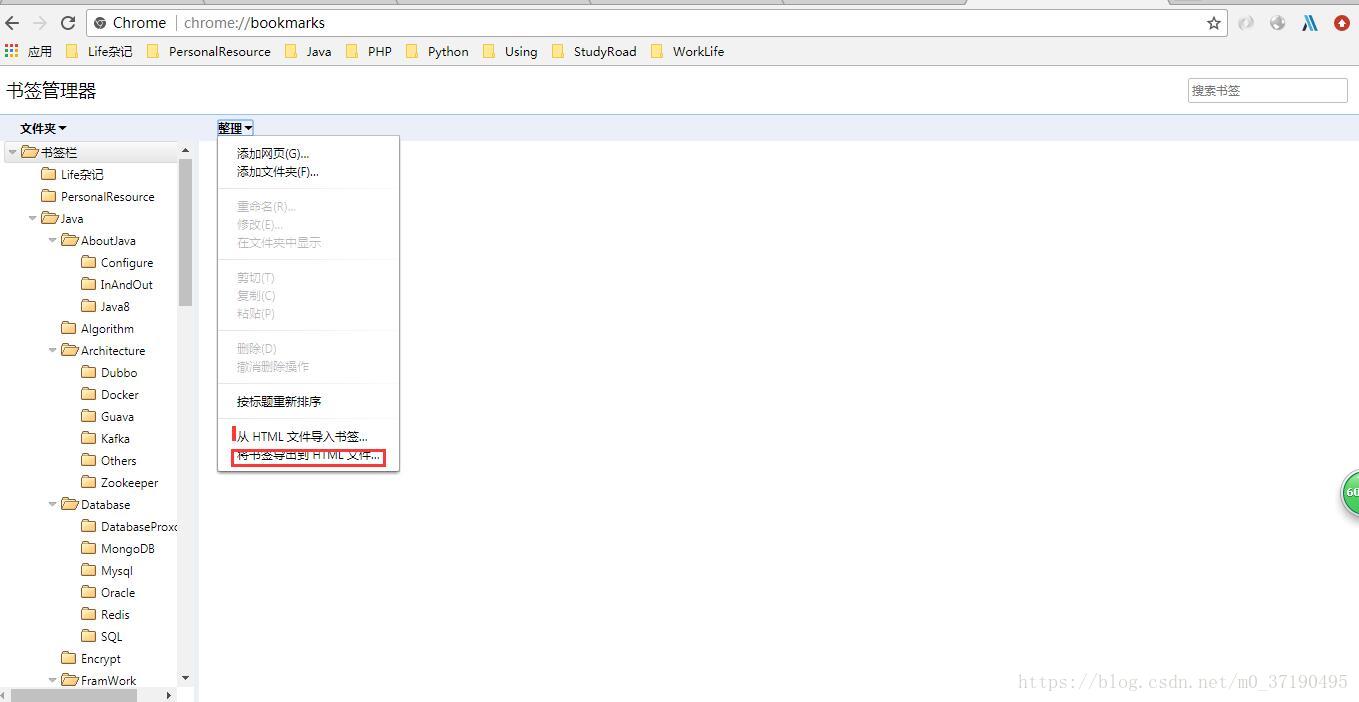This screenshot has width=1359, height=702.
Task: Select the Zookeeper folder in tree
Action: coord(120,482)
